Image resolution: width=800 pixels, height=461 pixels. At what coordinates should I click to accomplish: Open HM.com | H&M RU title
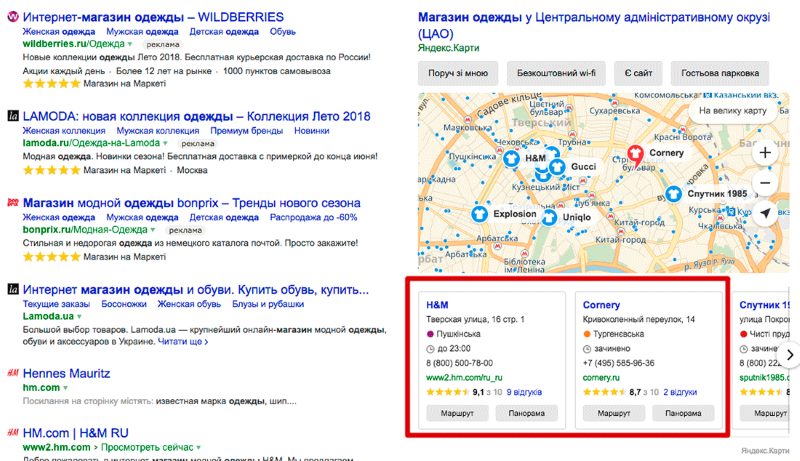pyautogui.click(x=76, y=433)
